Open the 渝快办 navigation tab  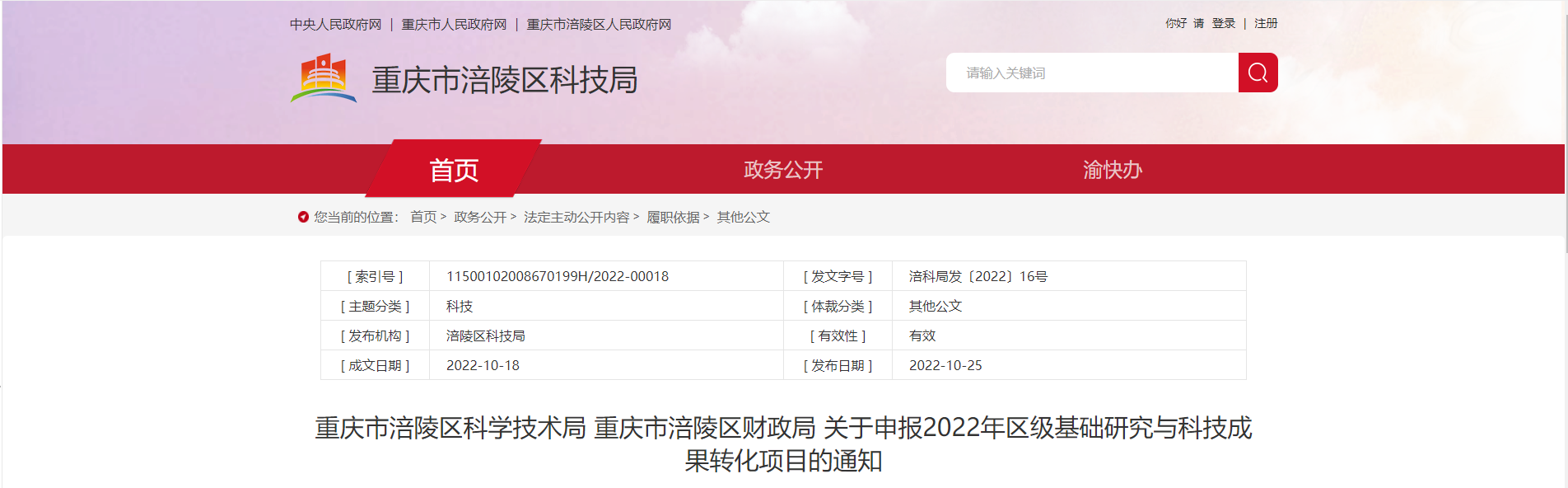click(1112, 170)
